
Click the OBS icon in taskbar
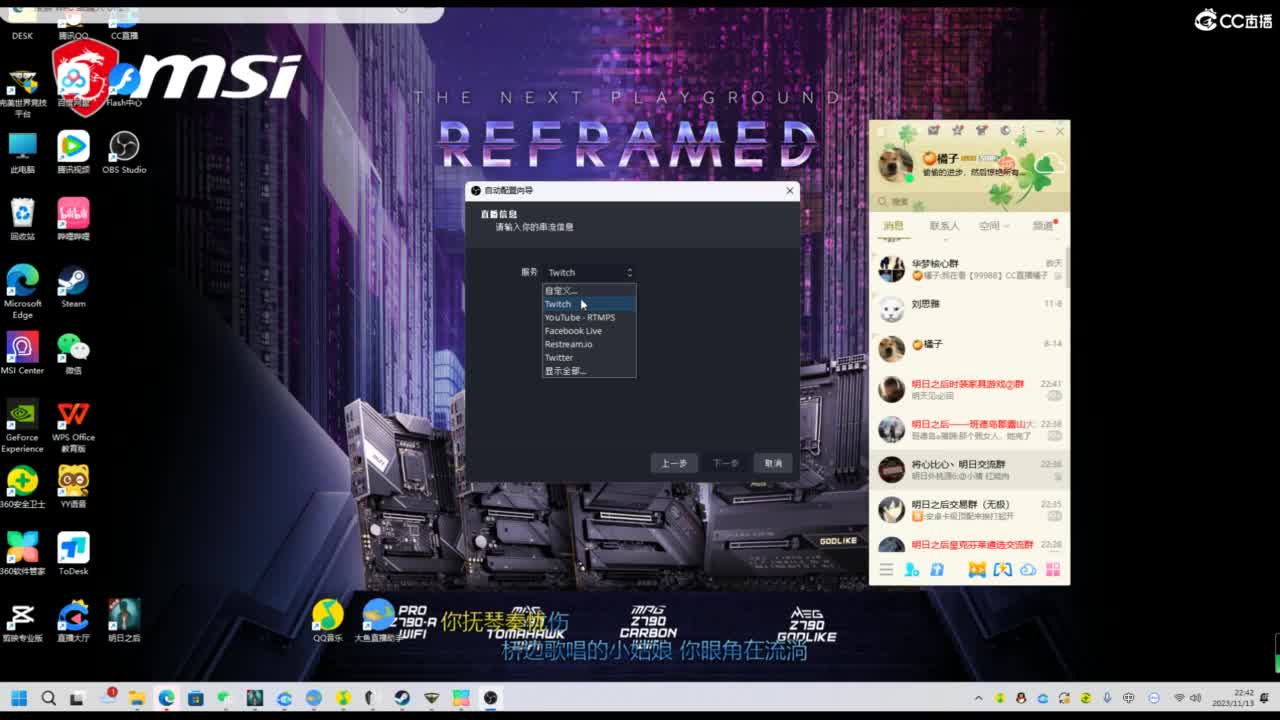(x=490, y=697)
